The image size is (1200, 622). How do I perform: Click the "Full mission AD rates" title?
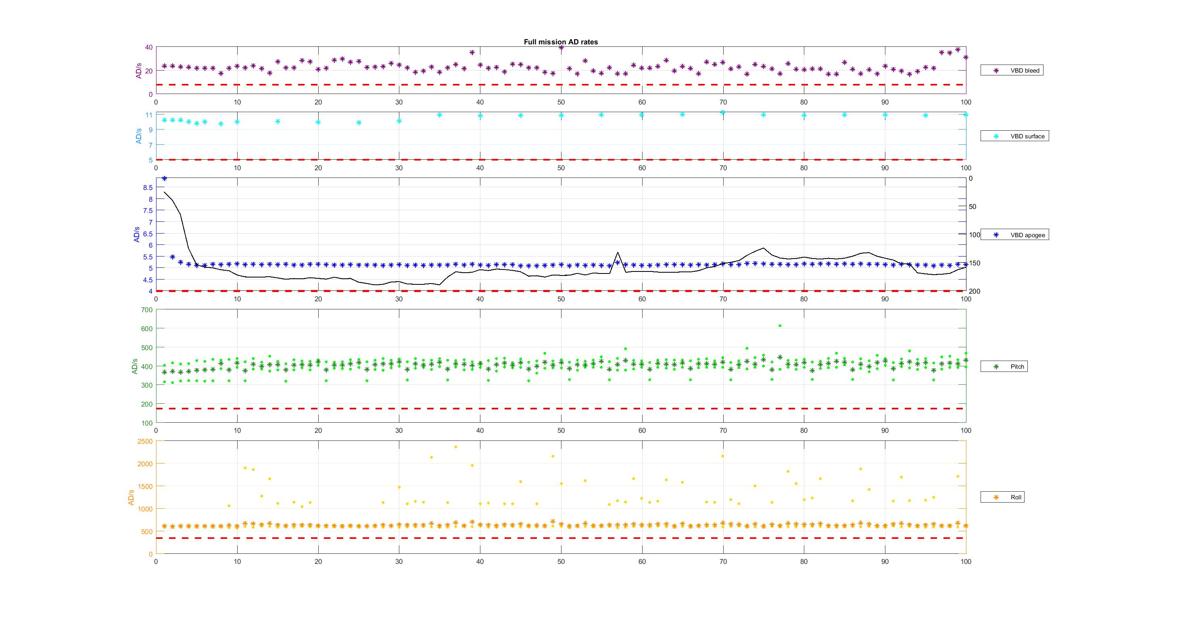pyautogui.click(x=561, y=42)
